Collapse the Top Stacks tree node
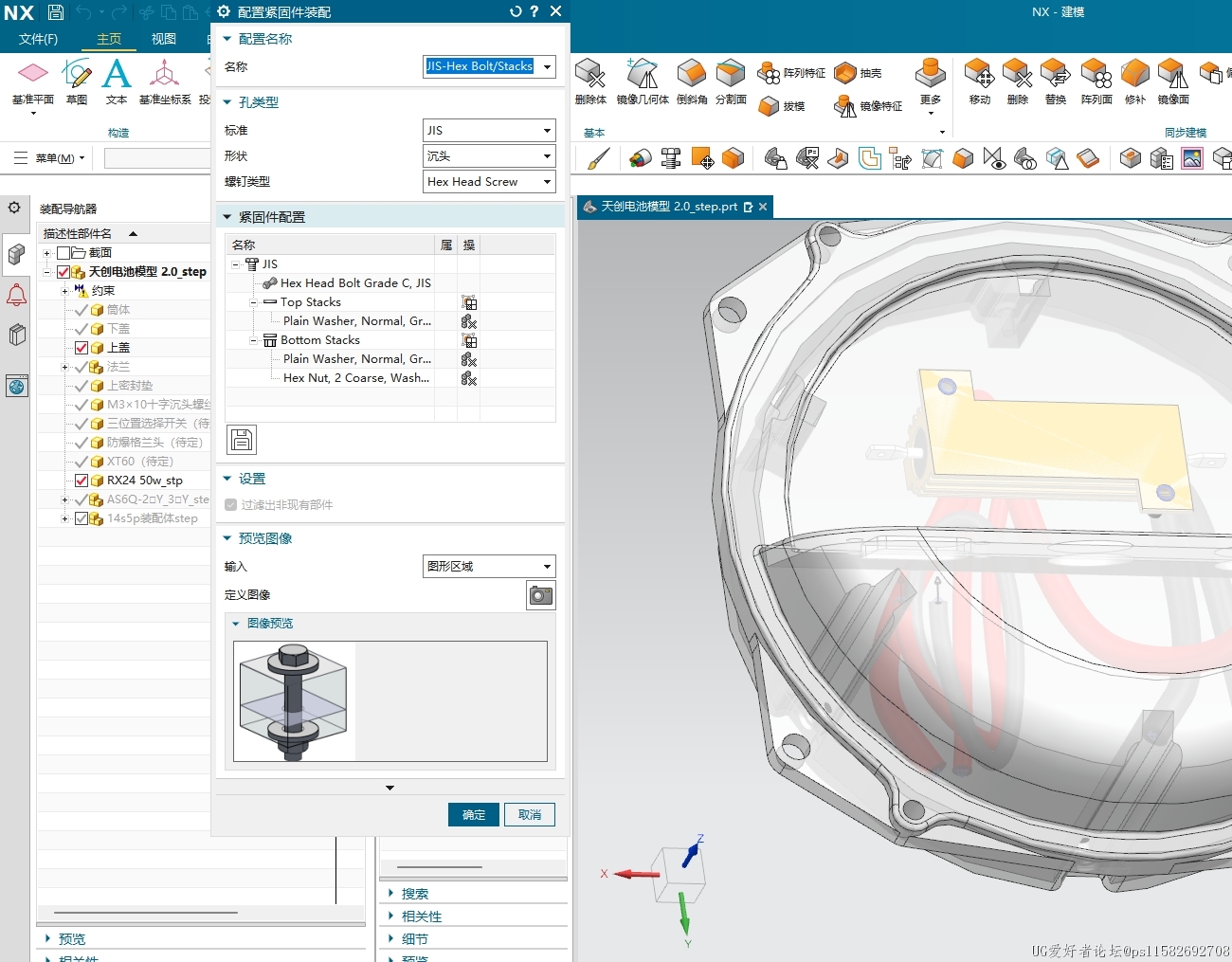 (254, 302)
